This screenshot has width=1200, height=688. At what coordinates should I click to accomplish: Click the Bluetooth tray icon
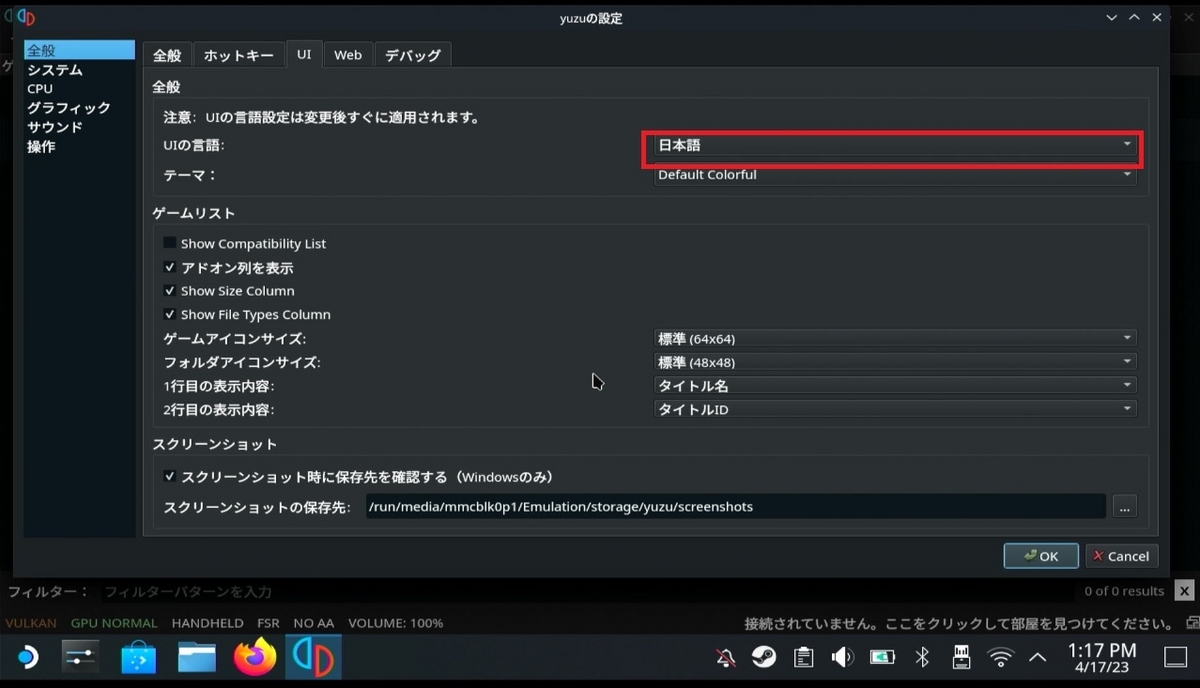tap(923, 657)
